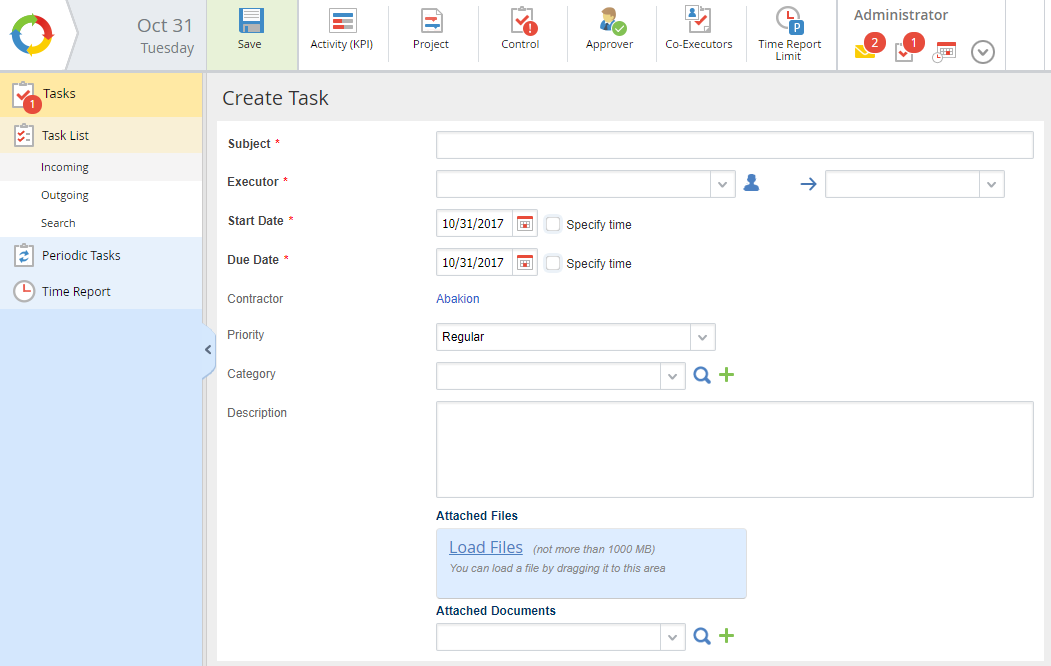Open the Control toolbar icon
The image size is (1051, 666).
[521, 22]
